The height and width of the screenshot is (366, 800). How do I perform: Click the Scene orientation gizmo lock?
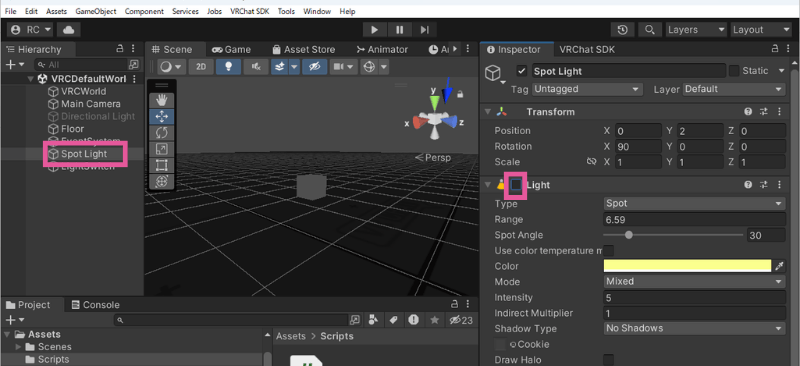tap(460, 94)
